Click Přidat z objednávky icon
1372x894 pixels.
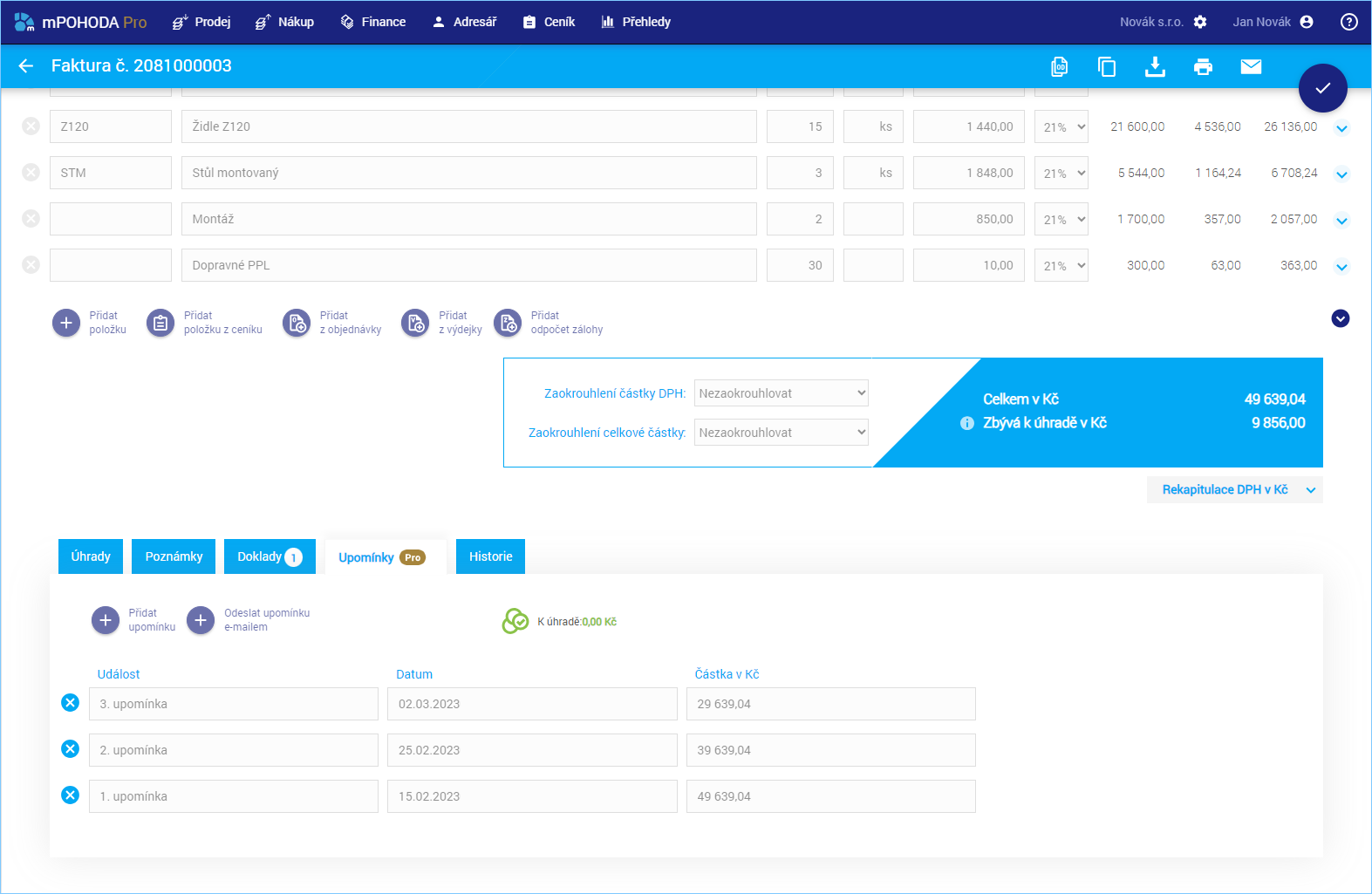[297, 323]
